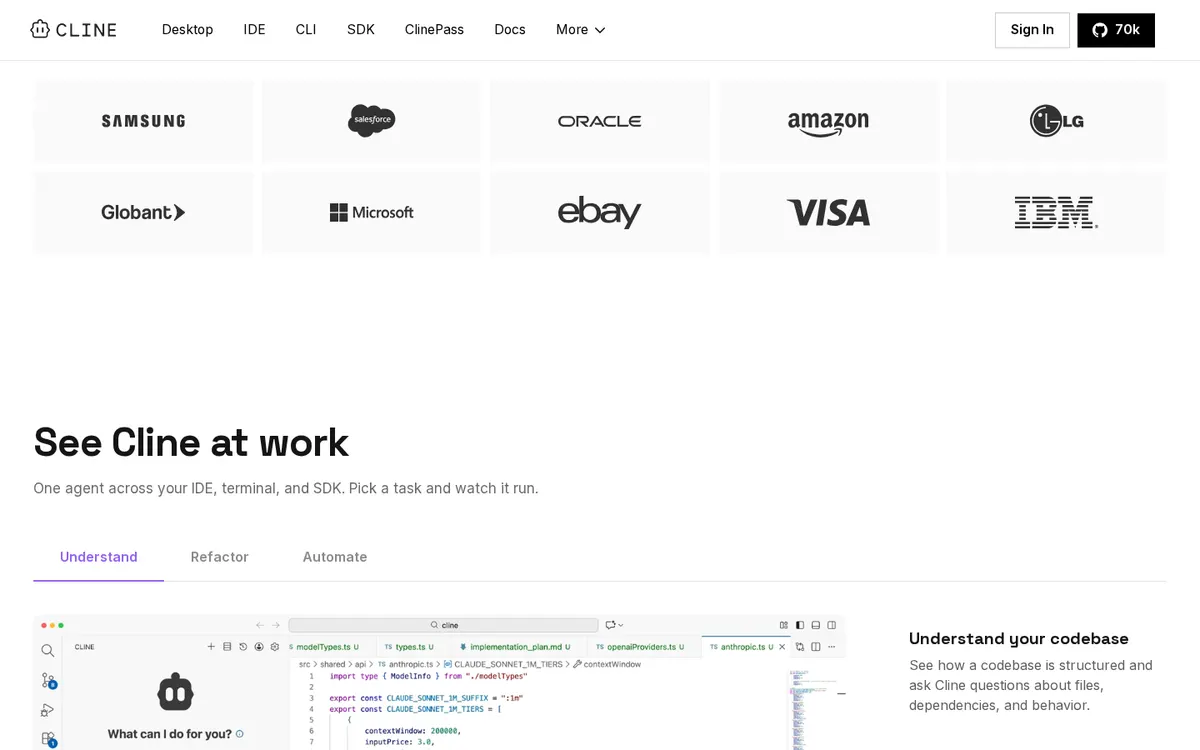
Task: Click the Microsoft logo card
Action: 372,212
